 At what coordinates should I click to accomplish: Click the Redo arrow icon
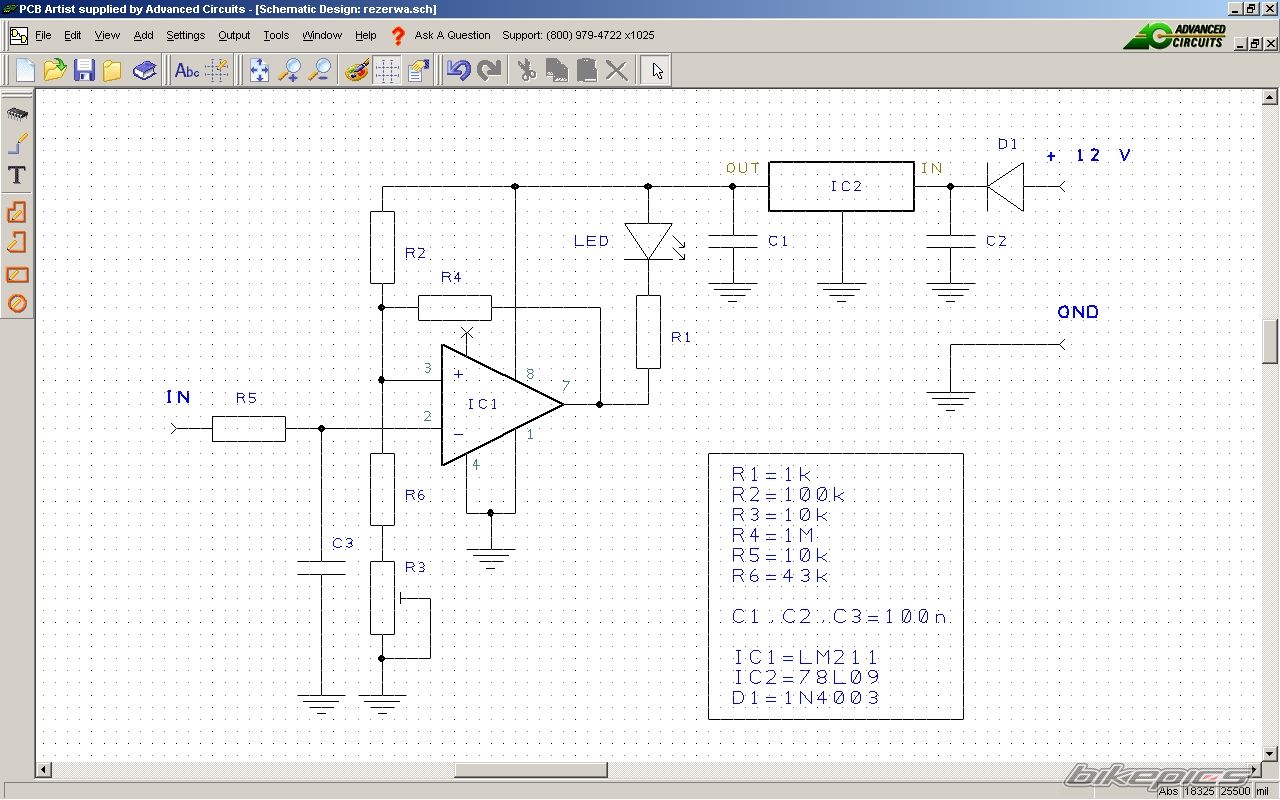[489, 70]
